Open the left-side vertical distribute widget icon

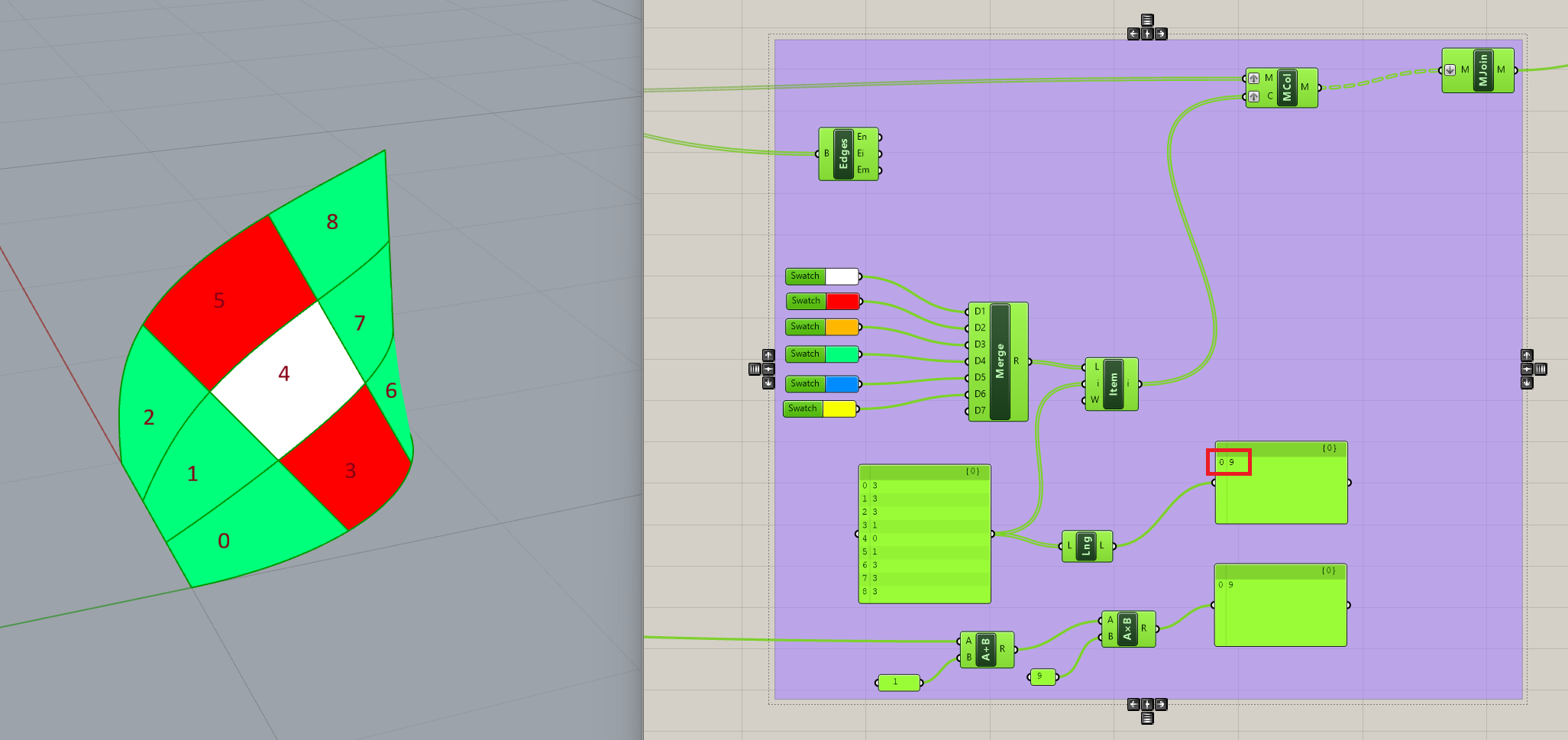pos(755,369)
